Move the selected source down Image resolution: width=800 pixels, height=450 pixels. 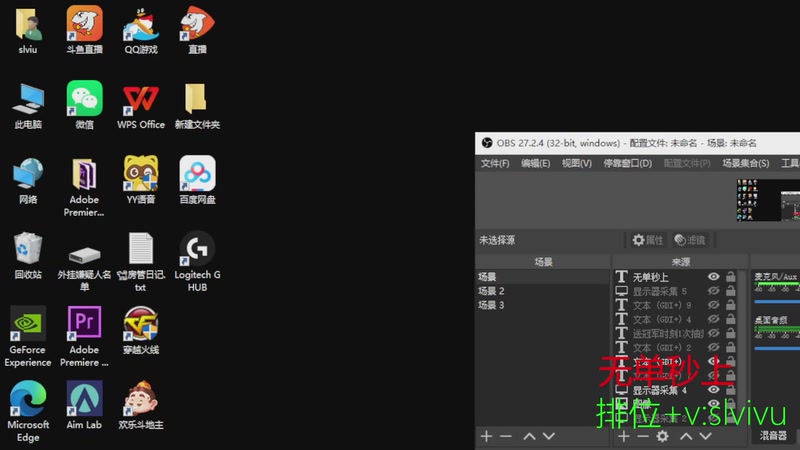[x=705, y=436]
